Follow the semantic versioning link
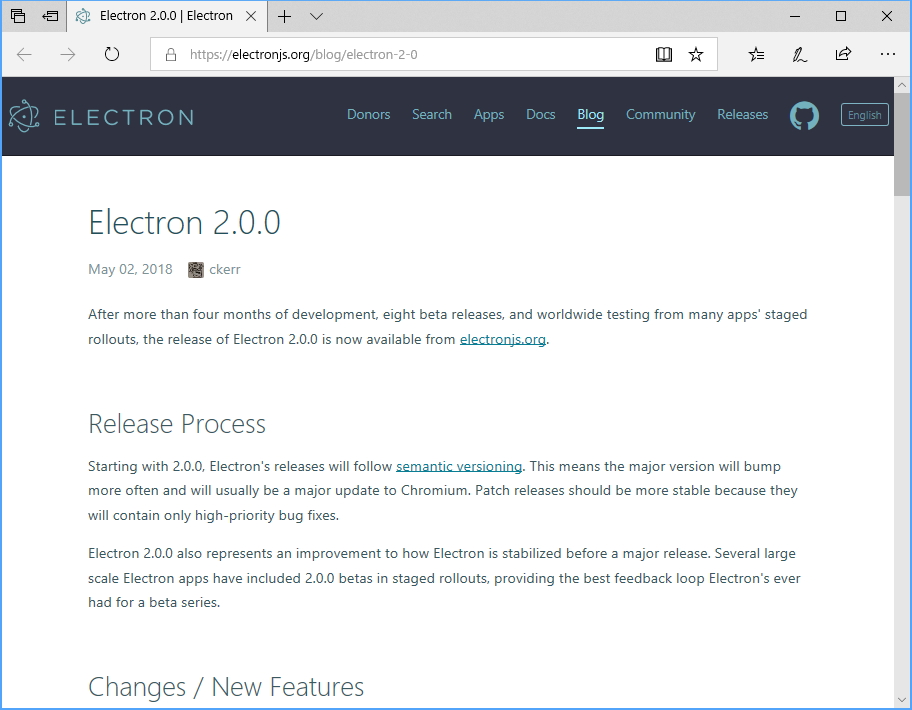Viewport: 912px width, 710px height. point(459,466)
